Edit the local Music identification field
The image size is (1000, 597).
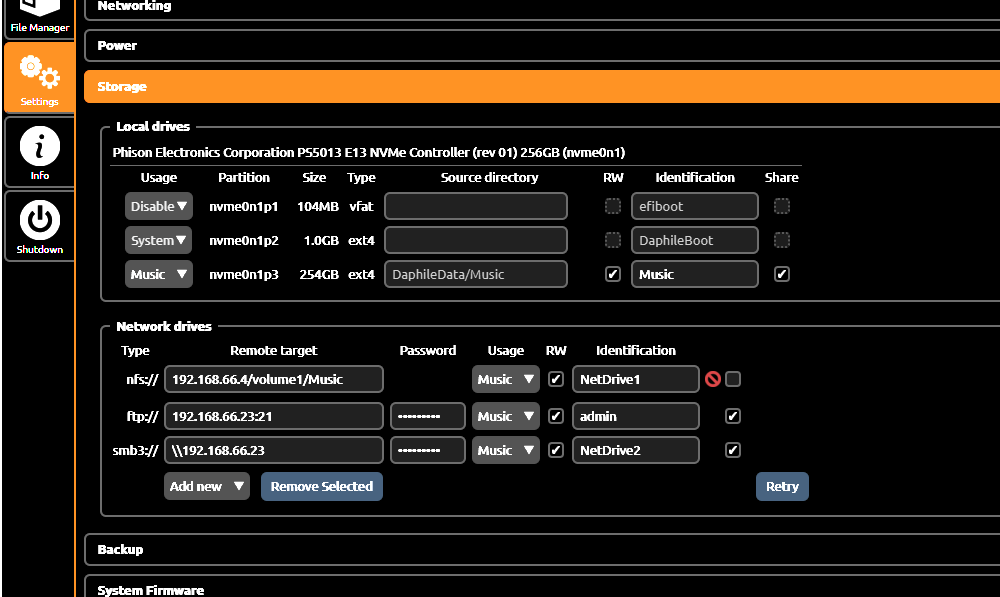[695, 274]
